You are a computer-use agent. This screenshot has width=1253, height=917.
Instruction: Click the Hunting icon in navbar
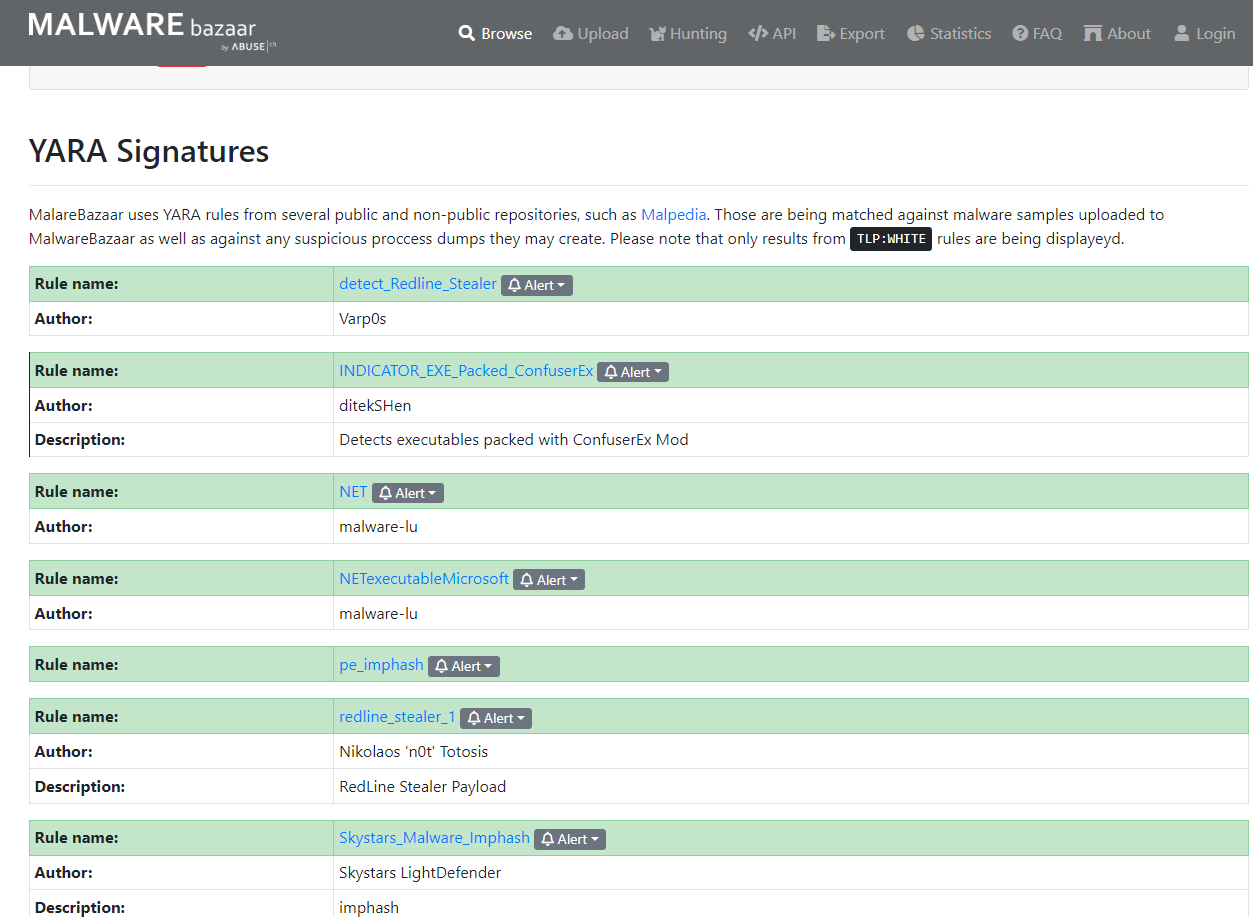click(657, 34)
